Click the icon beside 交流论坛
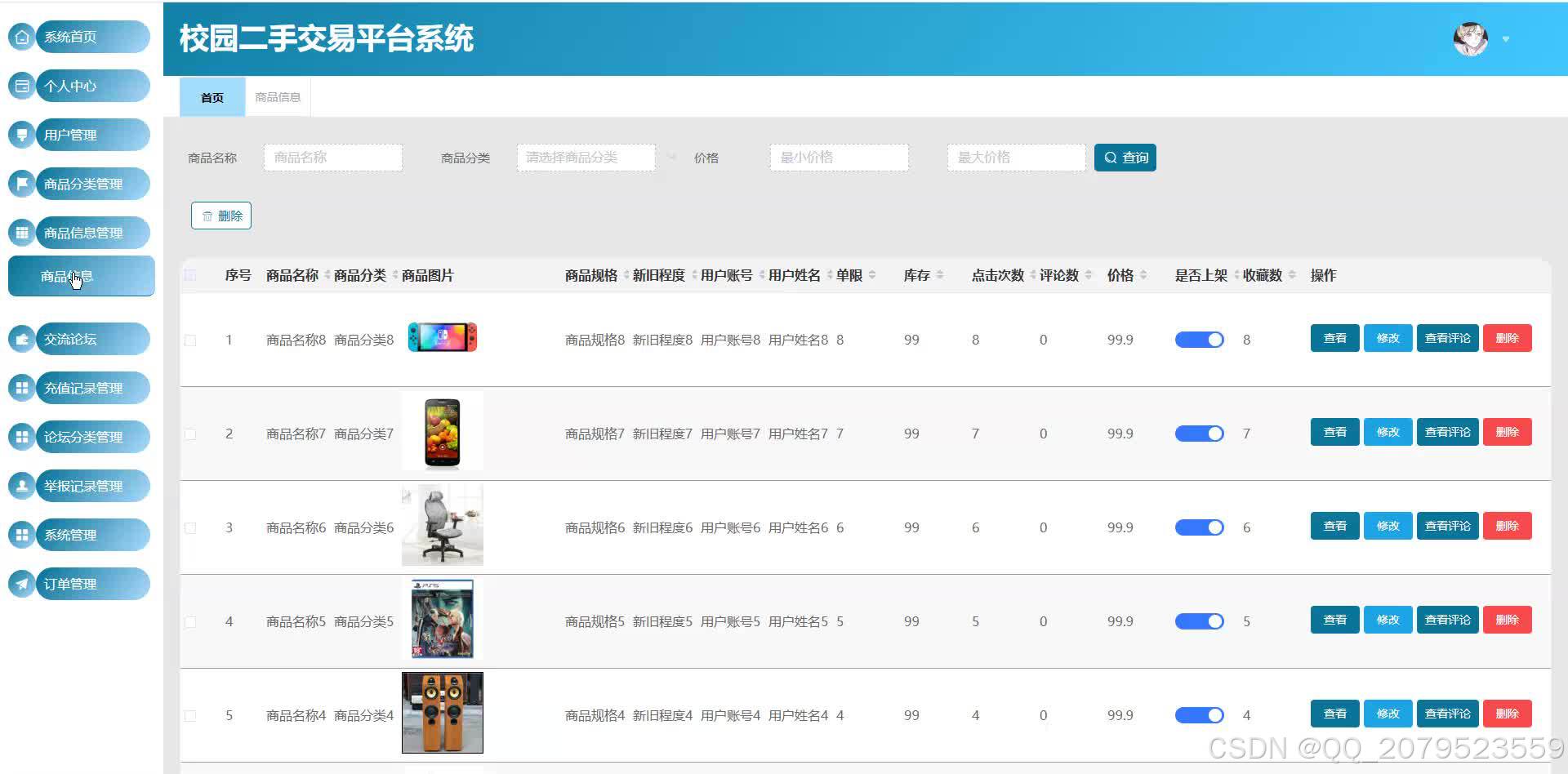 click(22, 339)
